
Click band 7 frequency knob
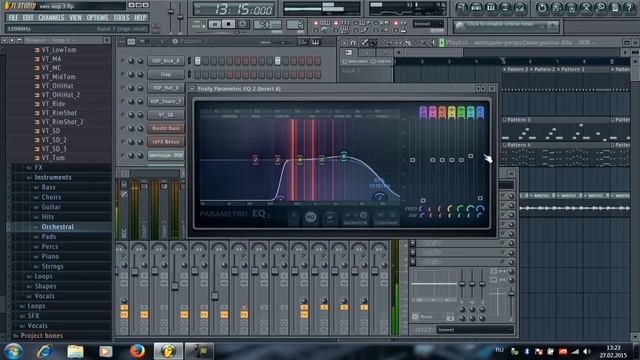[x=480, y=209]
